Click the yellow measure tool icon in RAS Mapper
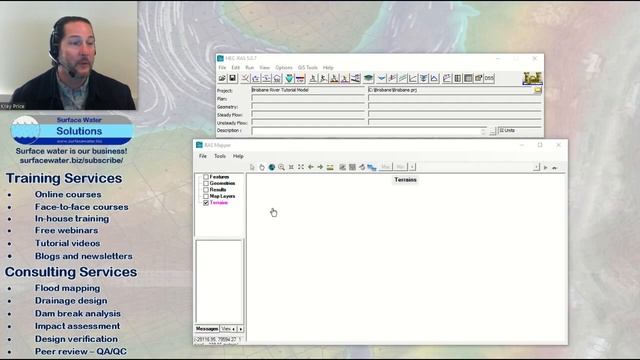This screenshot has height=360, width=640. click(x=330, y=167)
